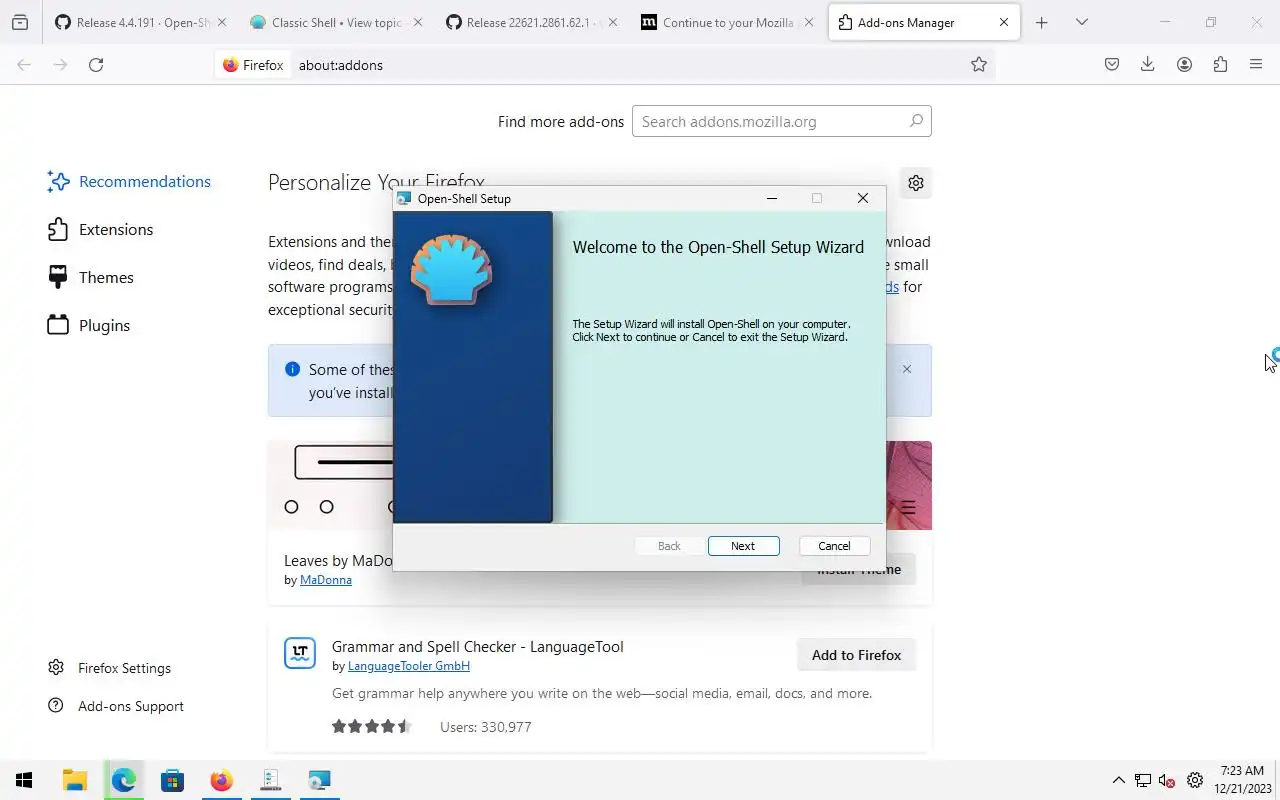This screenshot has width=1280, height=800.
Task: Click the Firefox identity icon in address bar
Action: 254,65
